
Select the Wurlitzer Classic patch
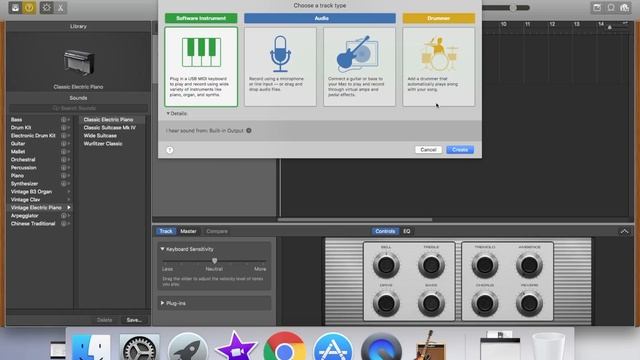tap(103, 144)
